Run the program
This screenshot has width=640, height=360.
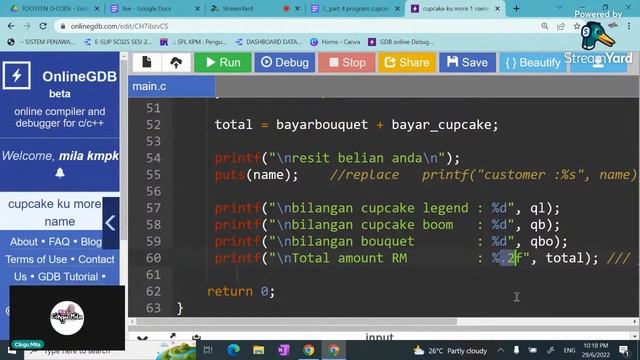(223, 62)
